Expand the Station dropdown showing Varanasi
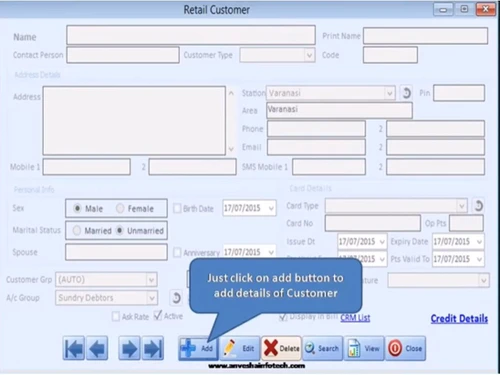The width and height of the screenshot is (500, 375). [389, 93]
